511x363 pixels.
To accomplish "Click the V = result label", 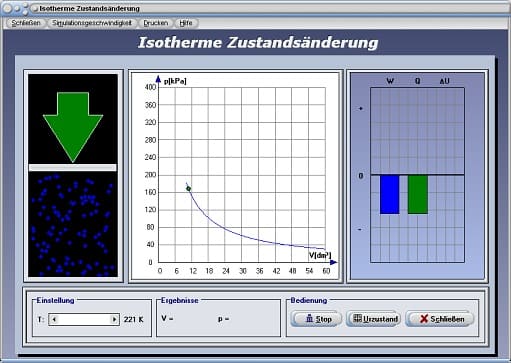I will pyautogui.click(x=167, y=319).
